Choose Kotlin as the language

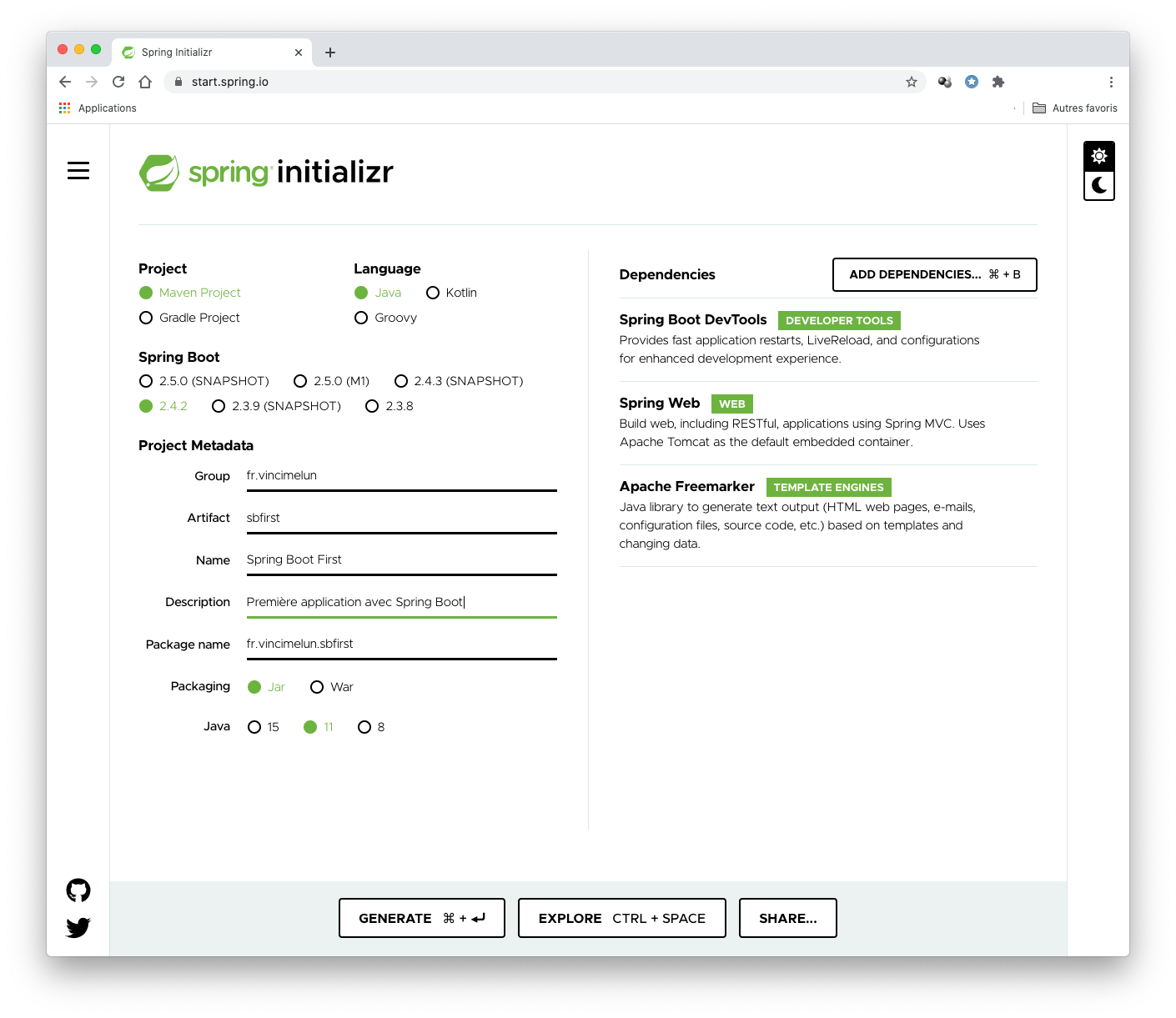[451, 293]
